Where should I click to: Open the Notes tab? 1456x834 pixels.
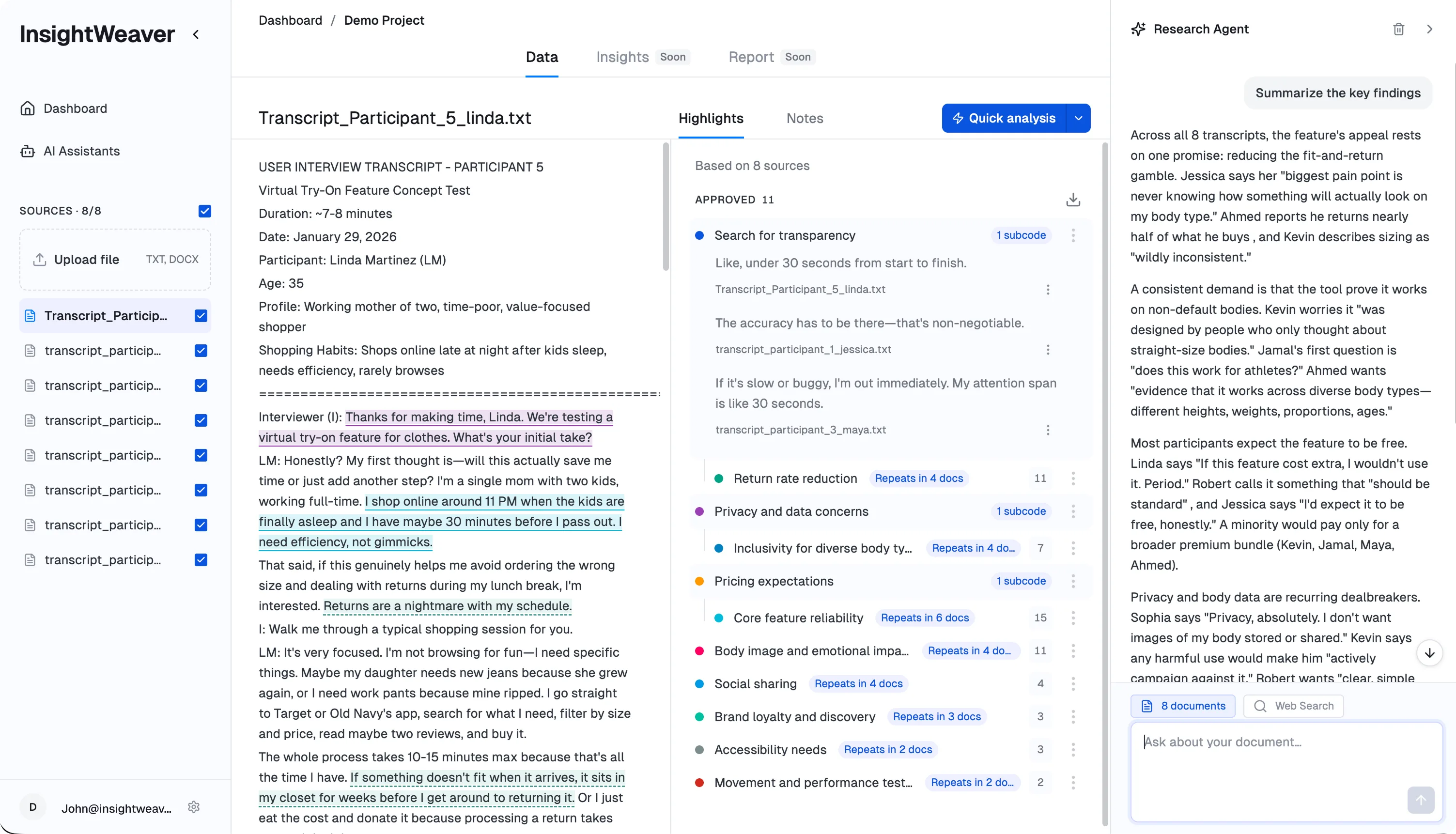[x=804, y=119]
